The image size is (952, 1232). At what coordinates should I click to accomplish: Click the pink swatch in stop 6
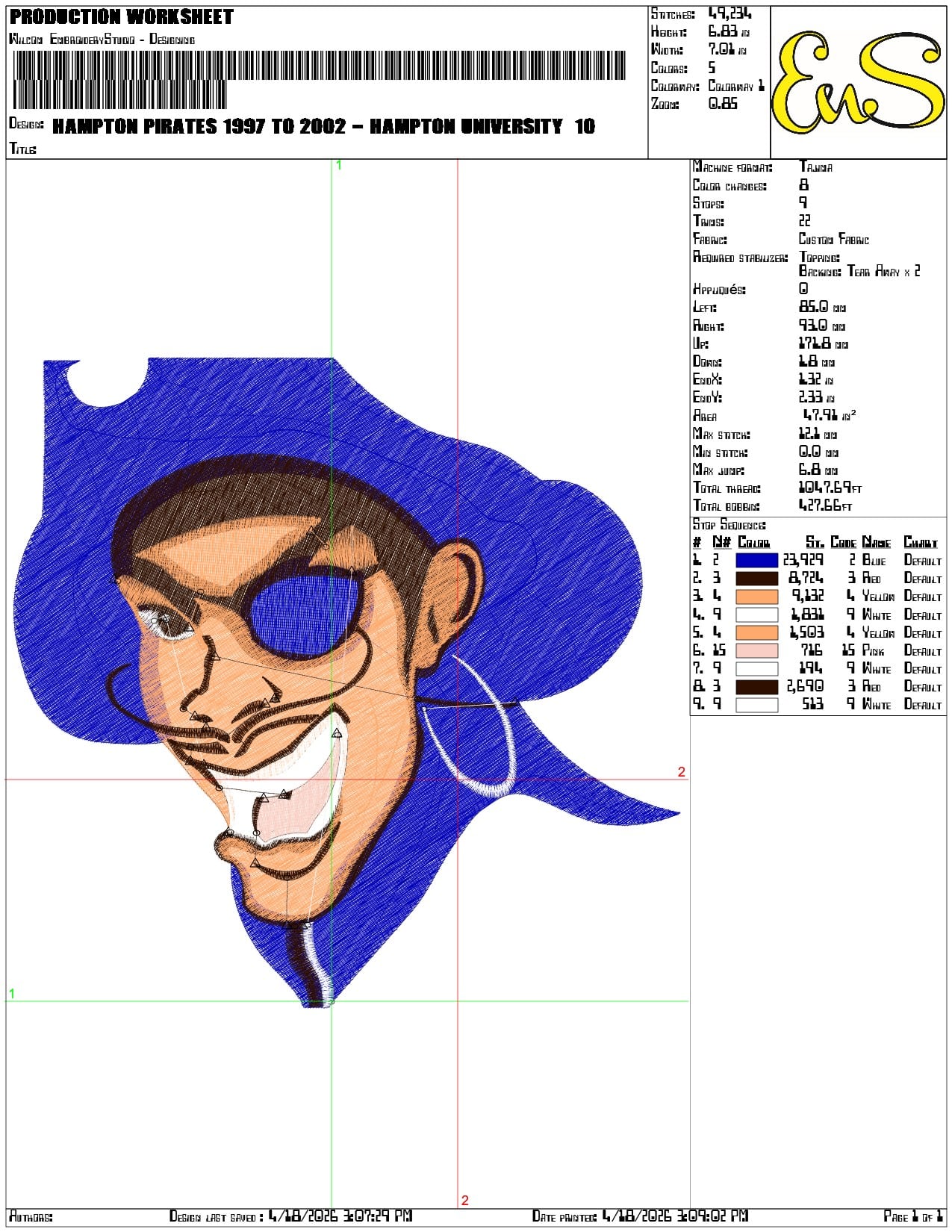coord(757,650)
